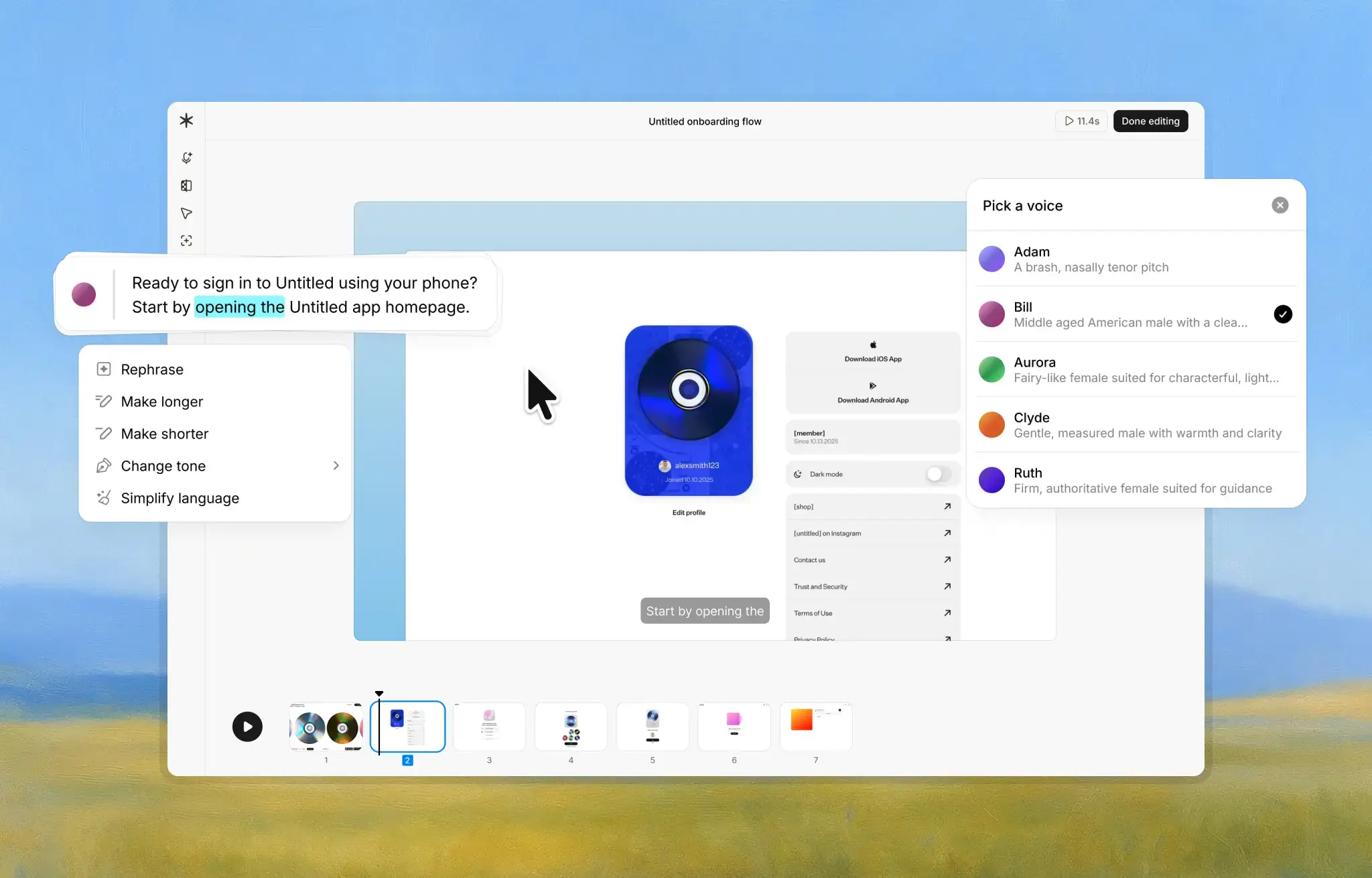Click the Done editing button
The width and height of the screenshot is (1372, 878).
coord(1150,121)
